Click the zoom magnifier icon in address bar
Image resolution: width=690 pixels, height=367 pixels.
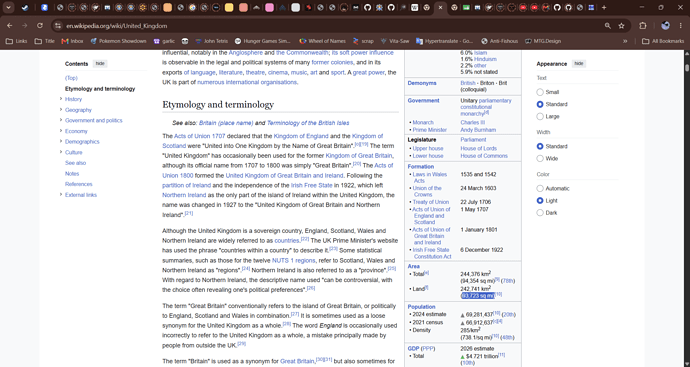coord(608,26)
